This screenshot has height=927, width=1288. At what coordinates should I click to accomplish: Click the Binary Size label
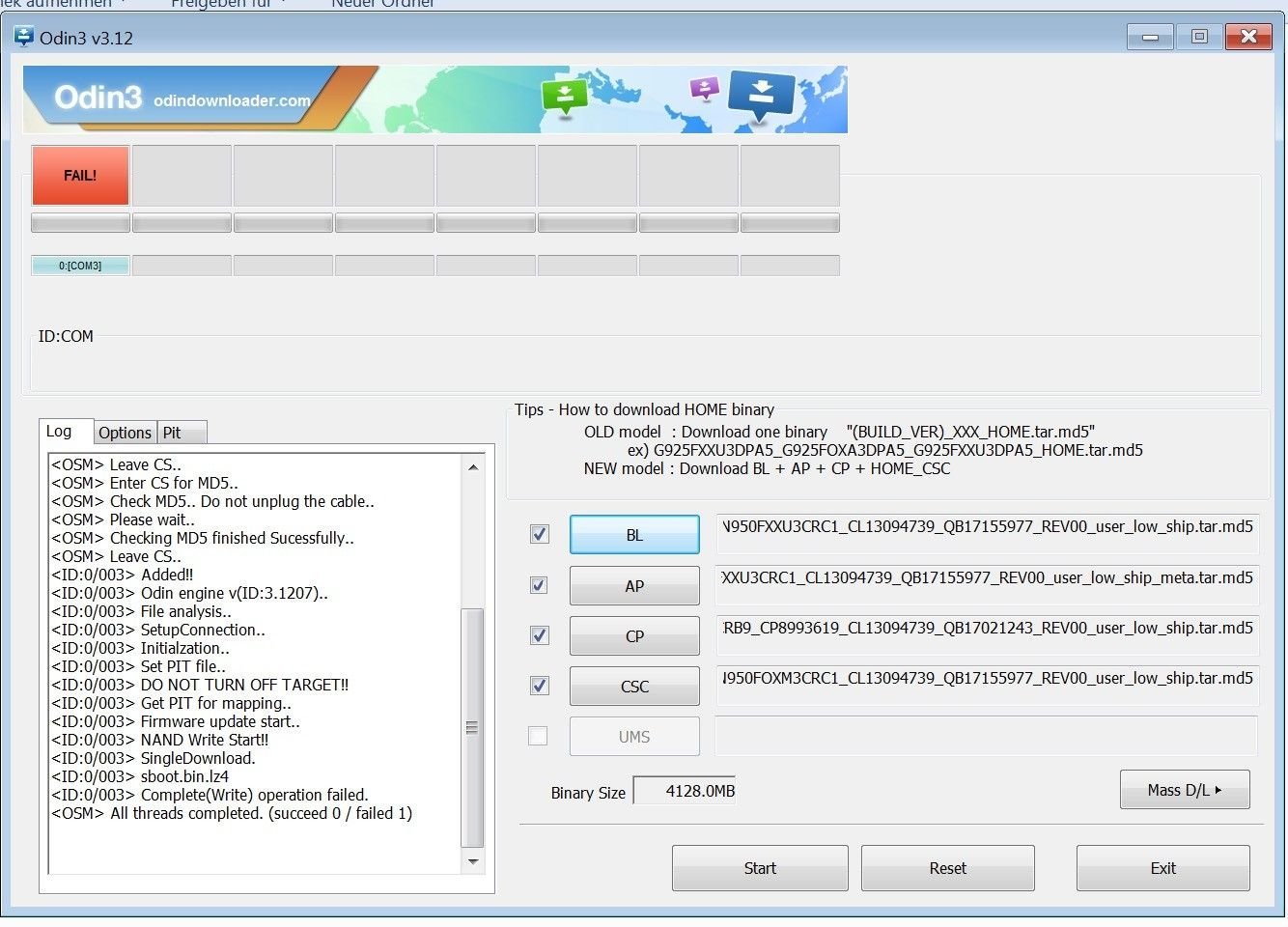point(588,793)
